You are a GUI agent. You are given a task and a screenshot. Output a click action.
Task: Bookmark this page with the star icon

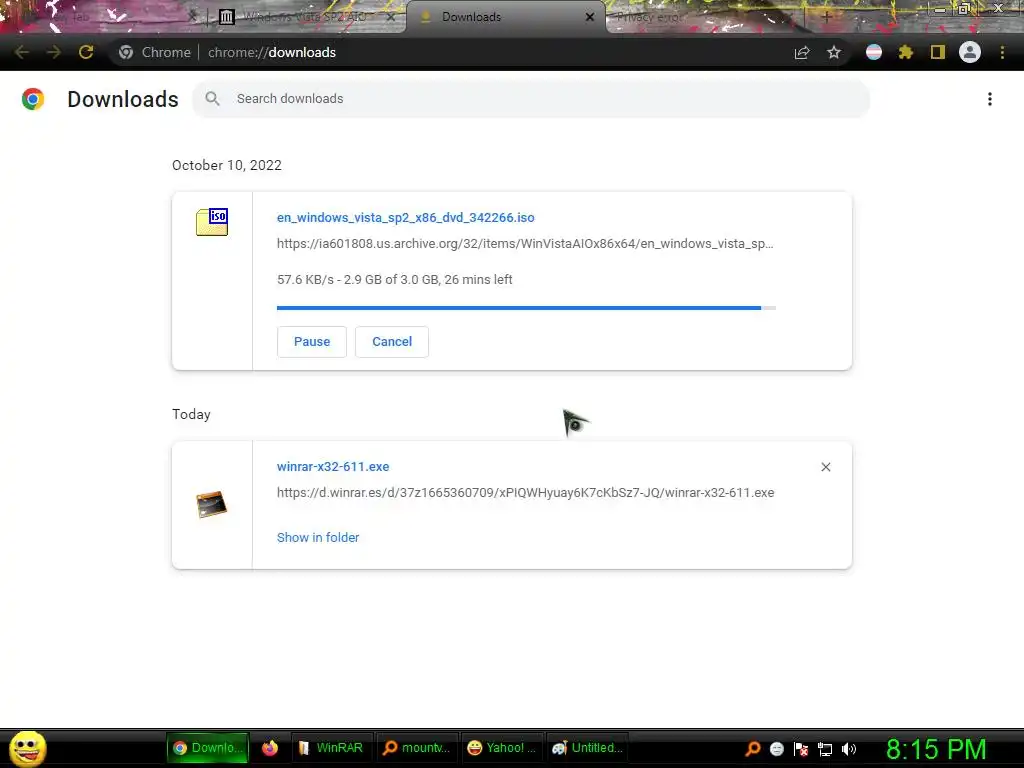834,52
